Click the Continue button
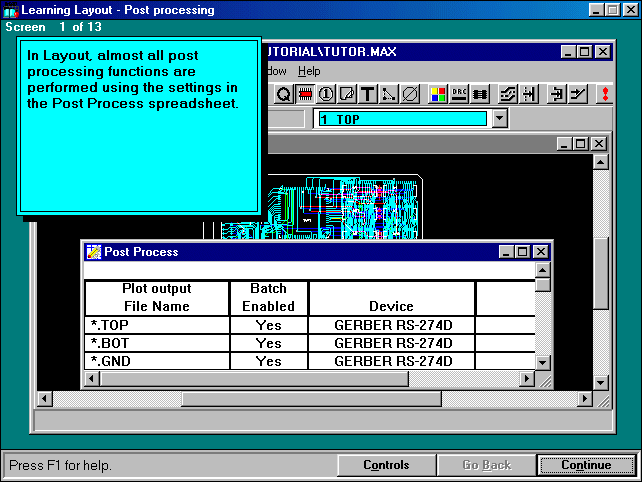 586,465
